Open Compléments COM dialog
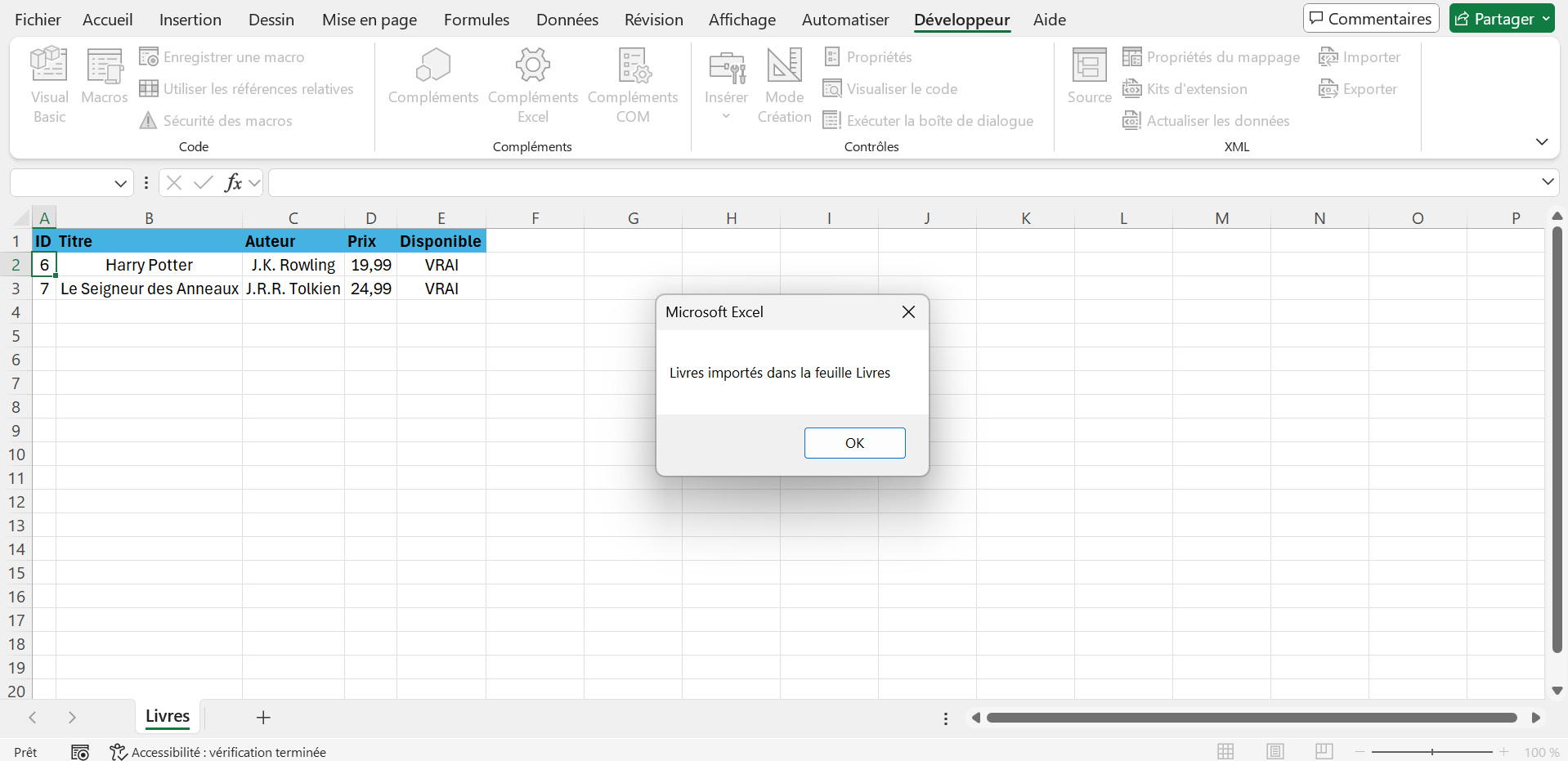 (x=633, y=85)
